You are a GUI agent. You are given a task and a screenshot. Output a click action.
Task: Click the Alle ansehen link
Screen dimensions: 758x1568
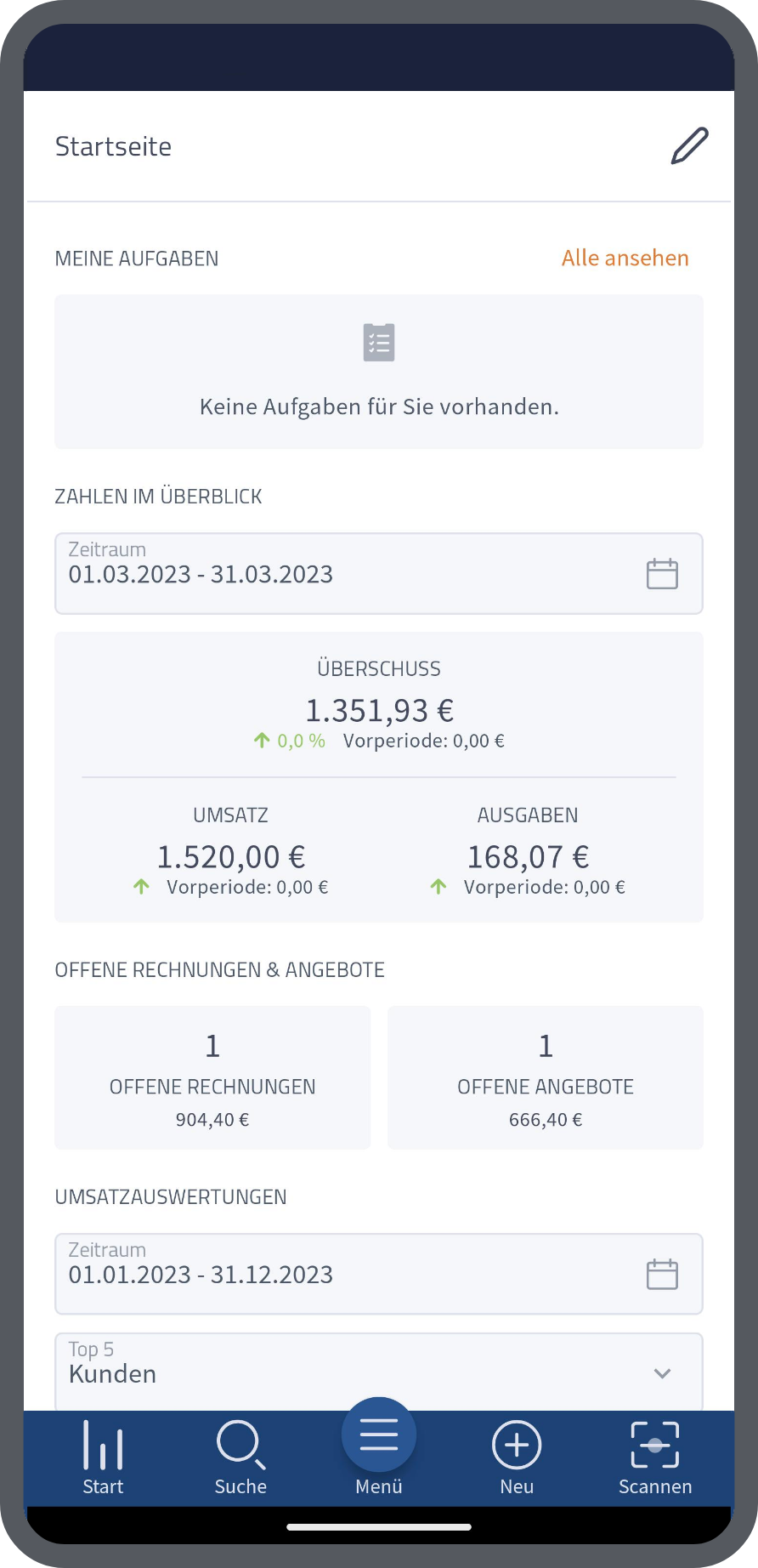[625, 258]
